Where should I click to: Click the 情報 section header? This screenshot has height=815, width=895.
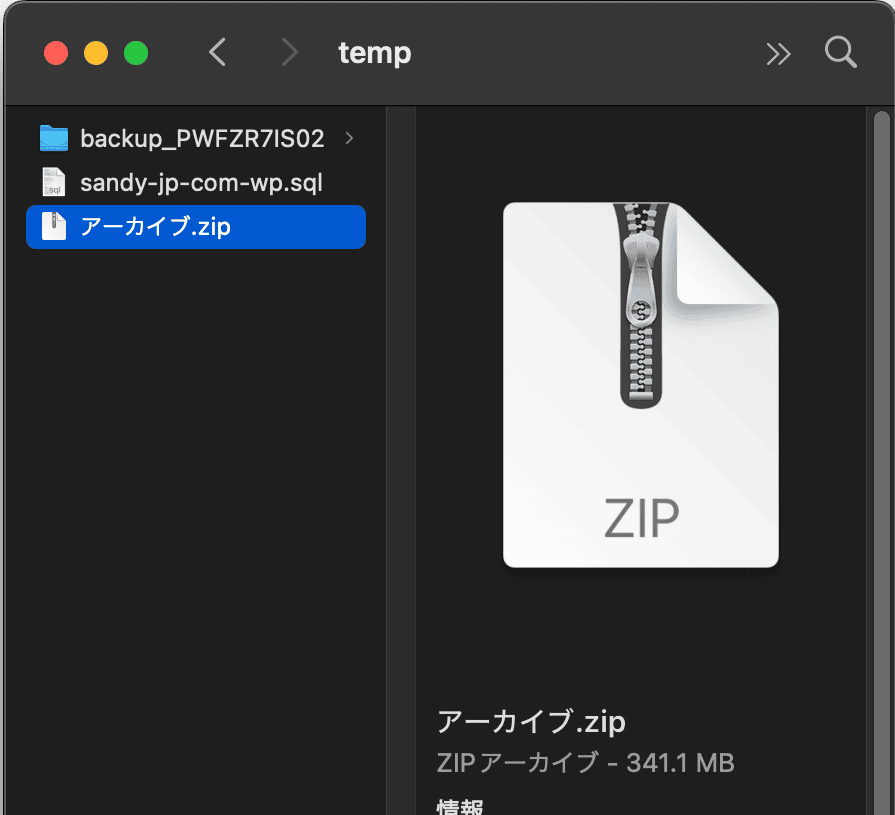(461, 806)
